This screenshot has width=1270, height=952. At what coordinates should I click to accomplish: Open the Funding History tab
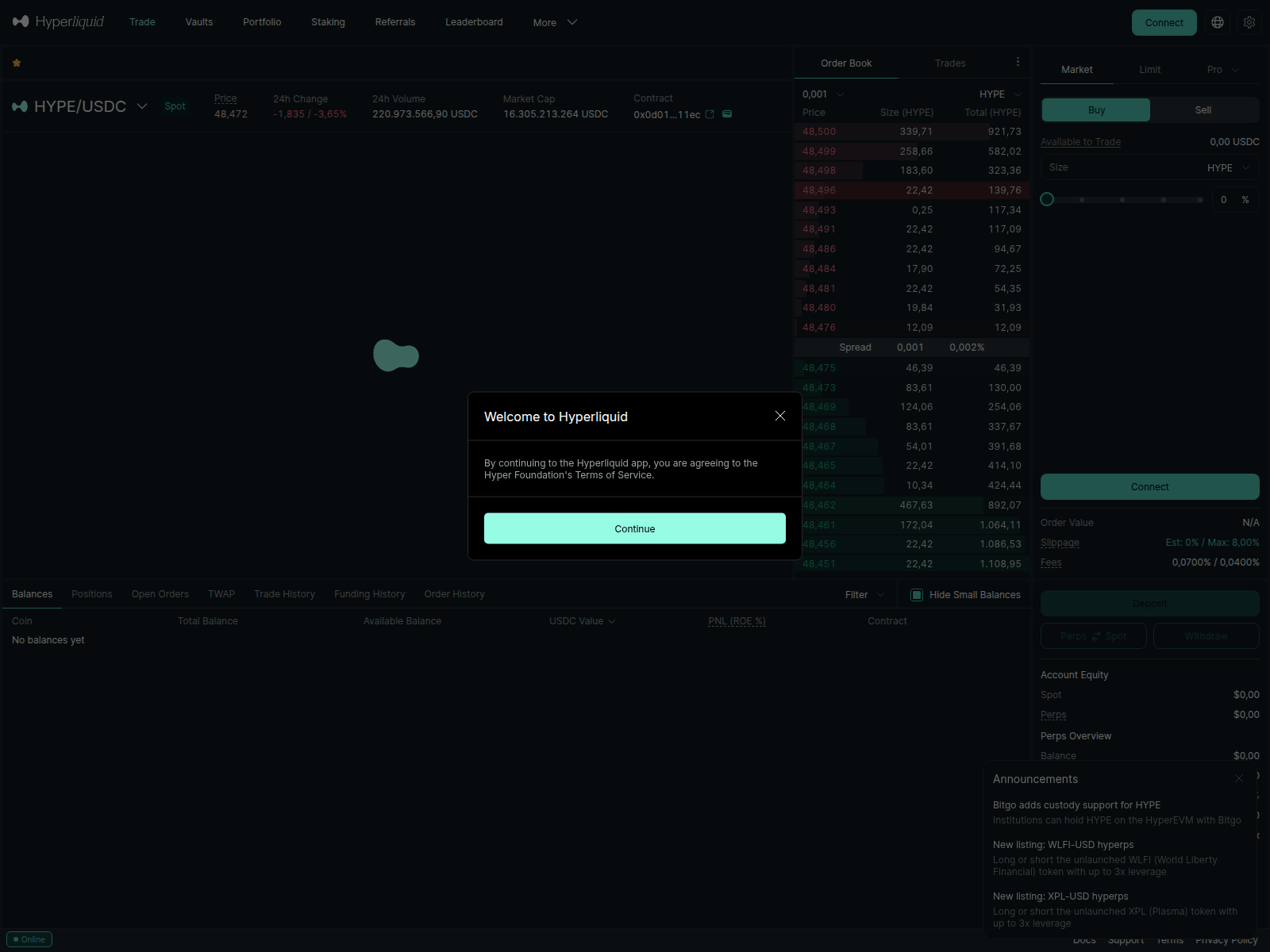click(369, 594)
